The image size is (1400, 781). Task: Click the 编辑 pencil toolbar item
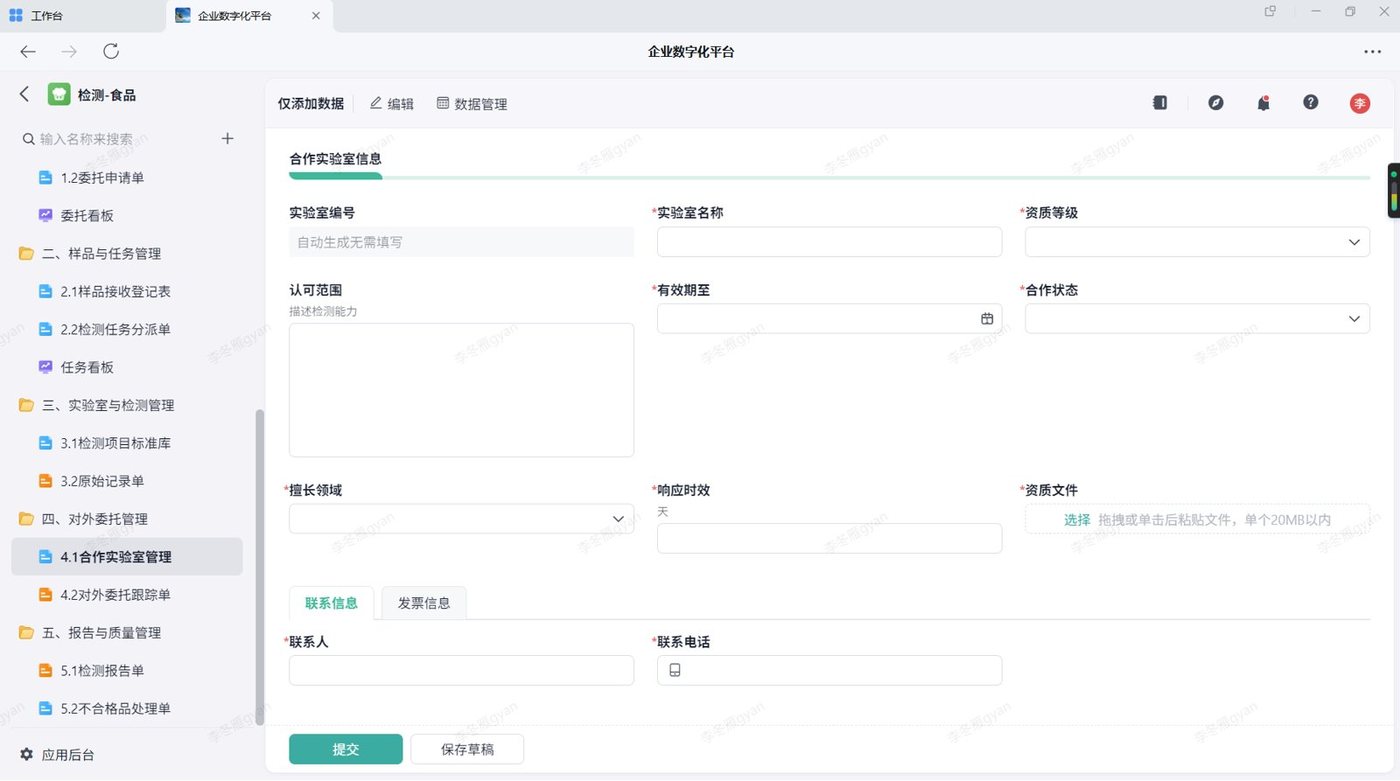(391, 103)
